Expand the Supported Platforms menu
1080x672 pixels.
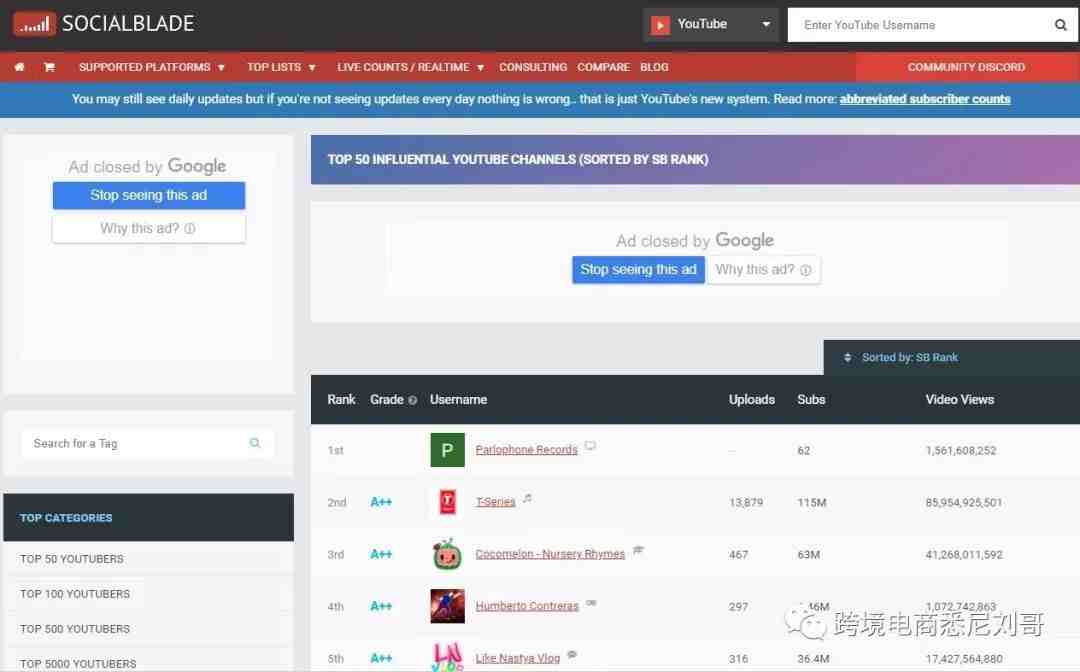point(152,67)
